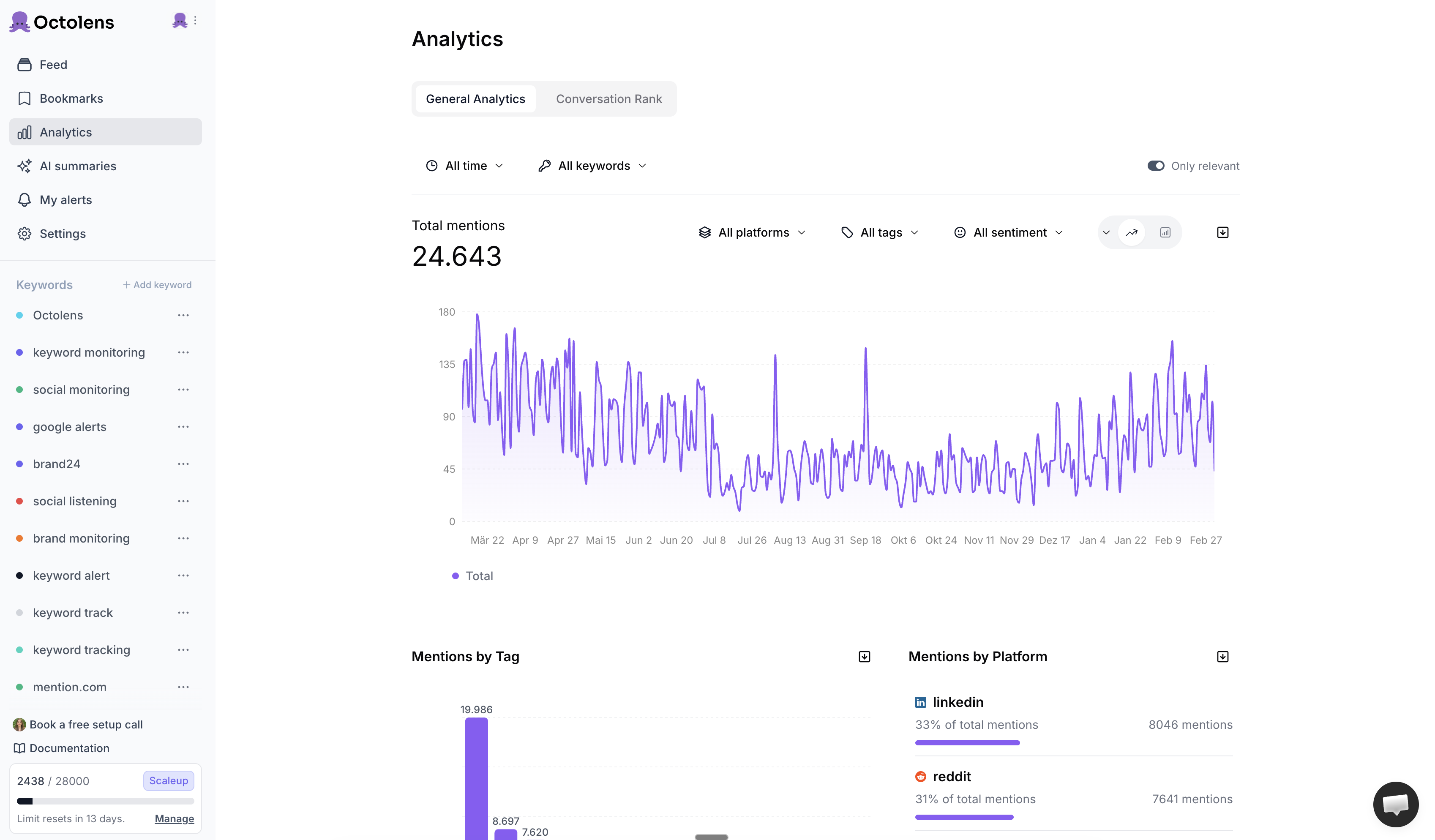Select the social listening keyword

(x=75, y=501)
